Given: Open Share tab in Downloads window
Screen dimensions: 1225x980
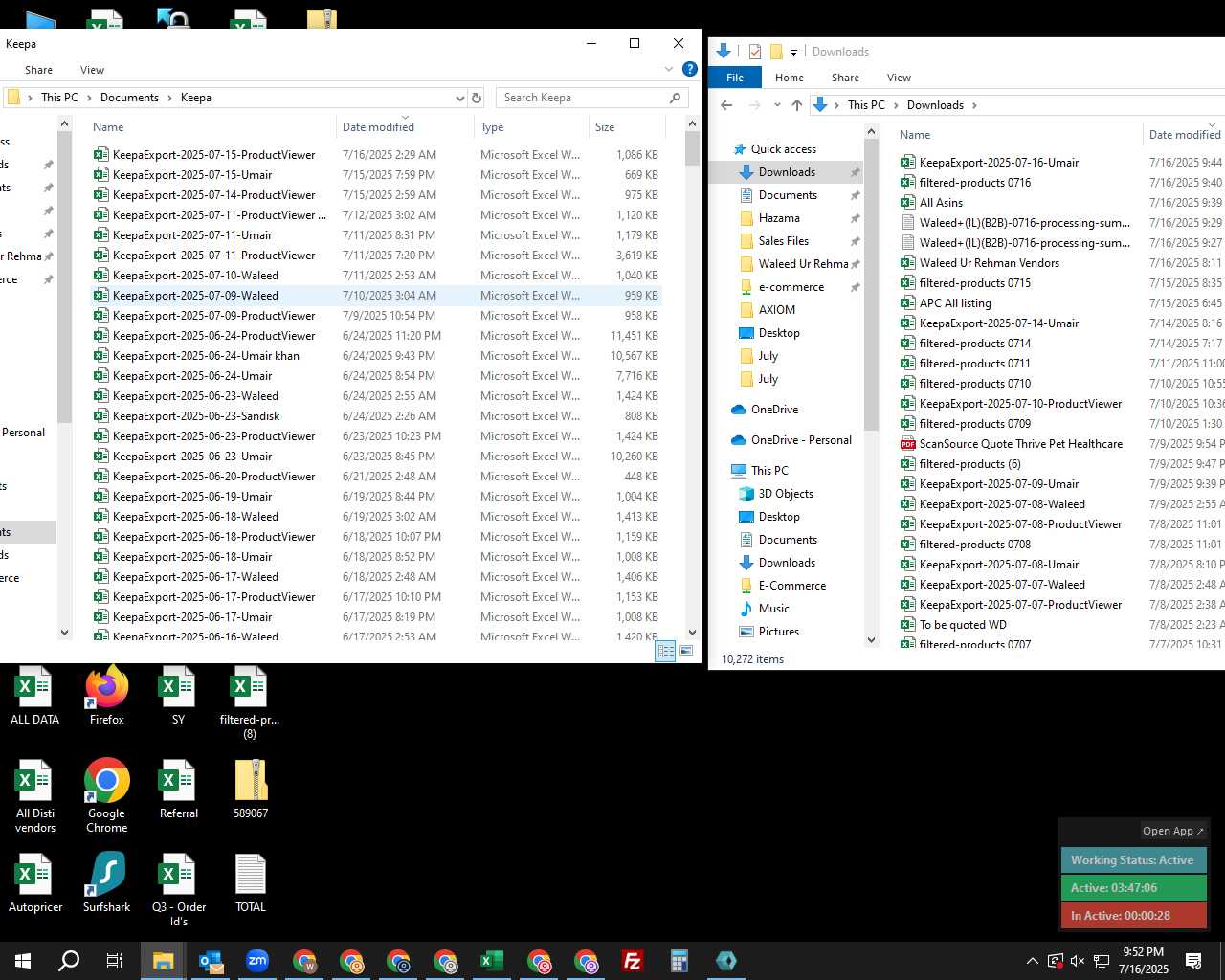Looking at the screenshot, I should click(845, 78).
